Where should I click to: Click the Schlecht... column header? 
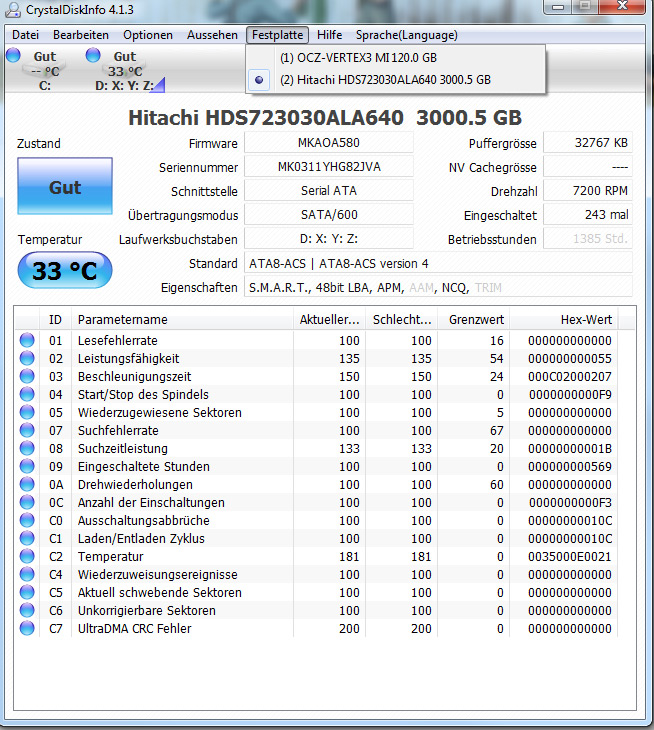point(402,319)
